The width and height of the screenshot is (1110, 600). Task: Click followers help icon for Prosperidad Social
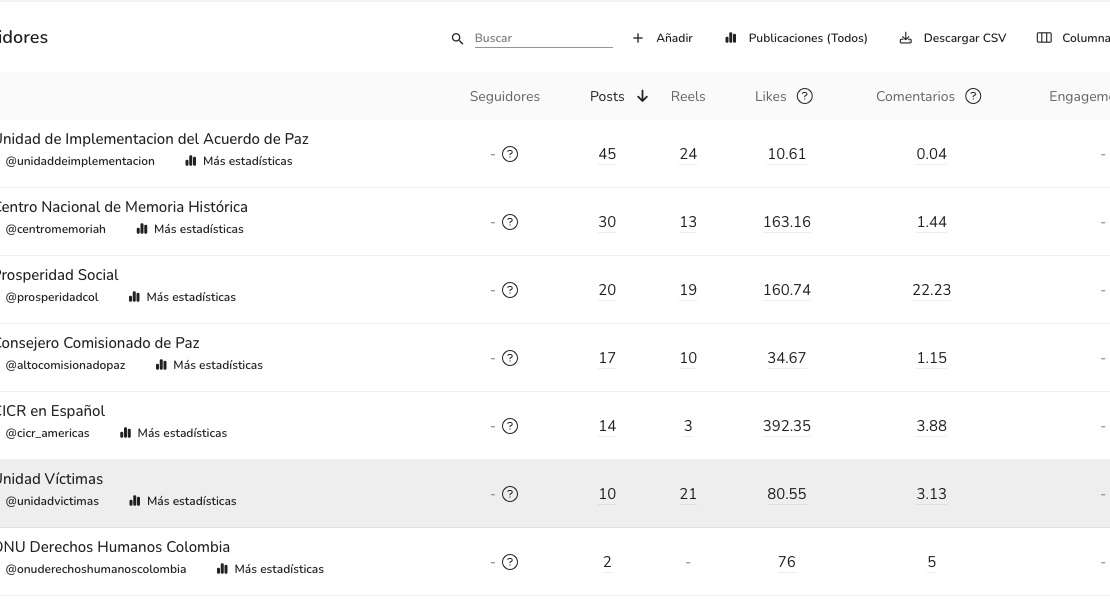(x=510, y=290)
